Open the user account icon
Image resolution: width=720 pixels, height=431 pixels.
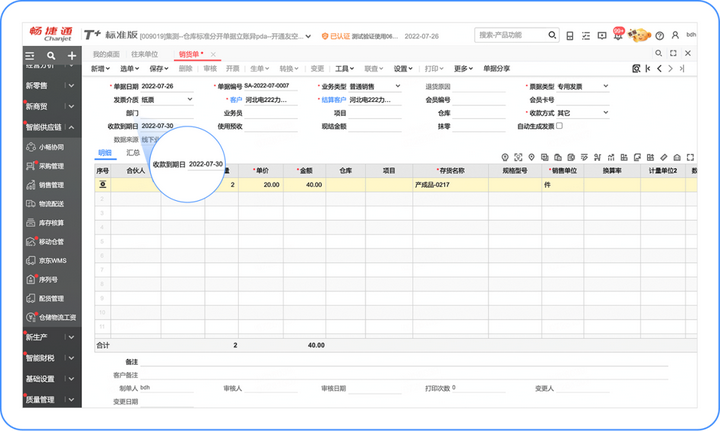tap(675, 35)
